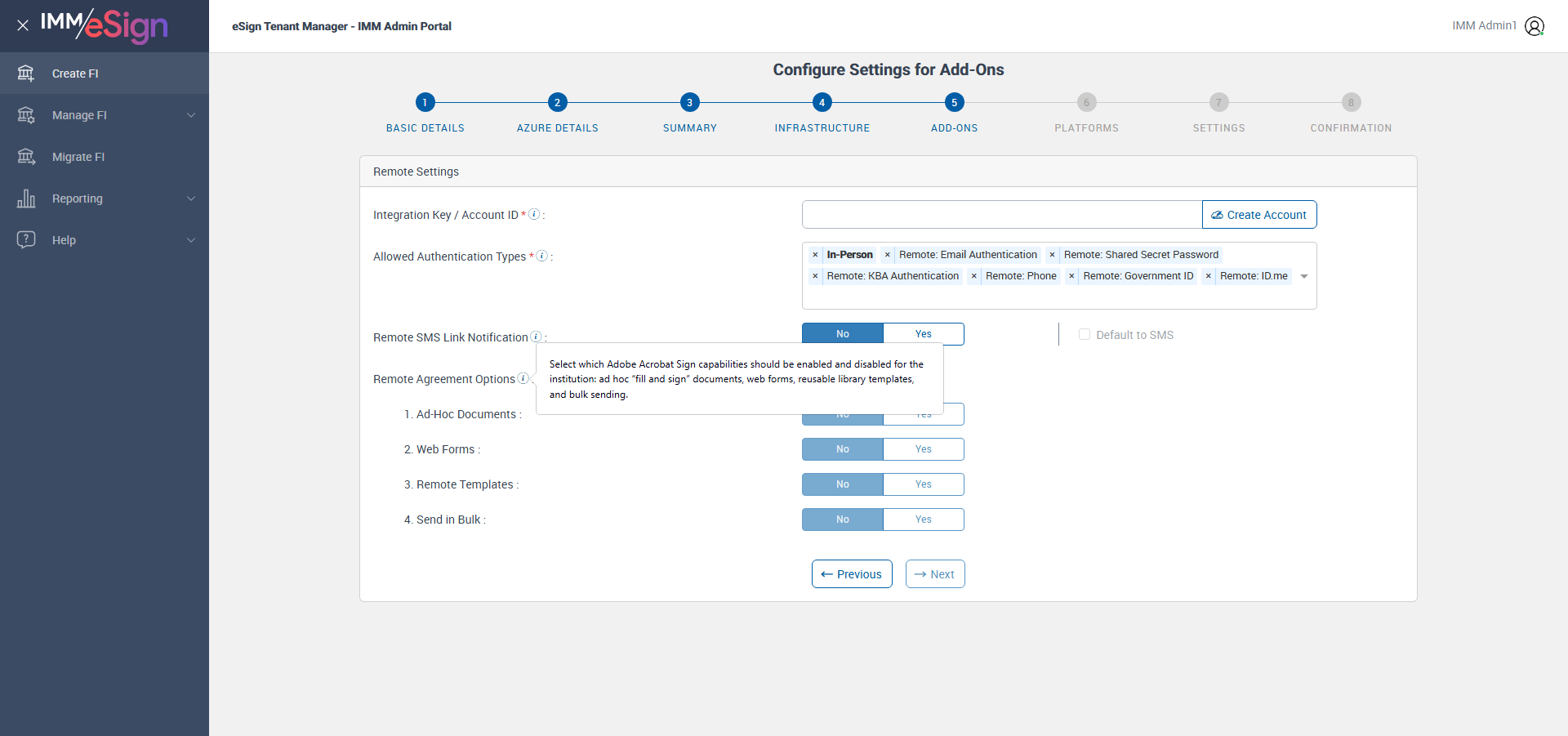Expand the Reporting submenu chevron
Screen dimensions: 1568x736
point(191,198)
